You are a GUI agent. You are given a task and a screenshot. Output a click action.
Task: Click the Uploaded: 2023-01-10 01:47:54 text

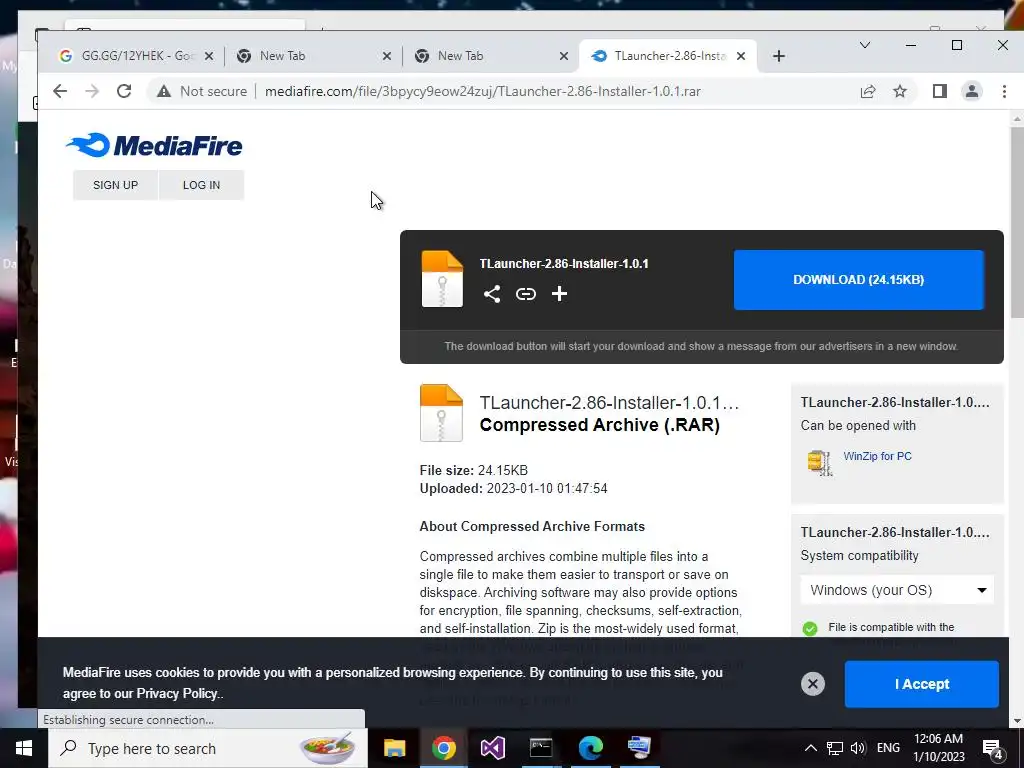[x=513, y=488]
